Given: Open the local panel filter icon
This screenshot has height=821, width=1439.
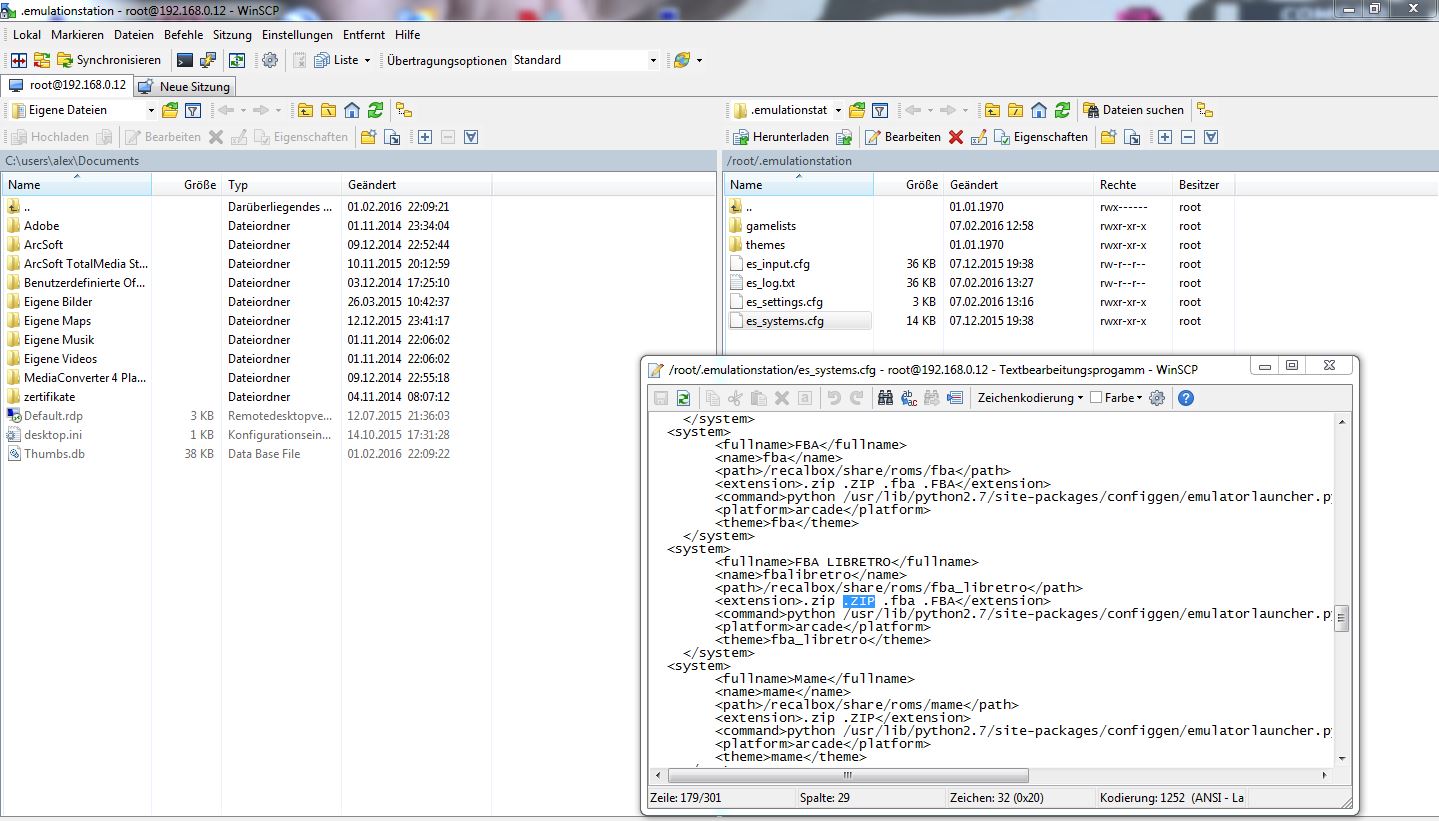Looking at the screenshot, I should [194, 110].
